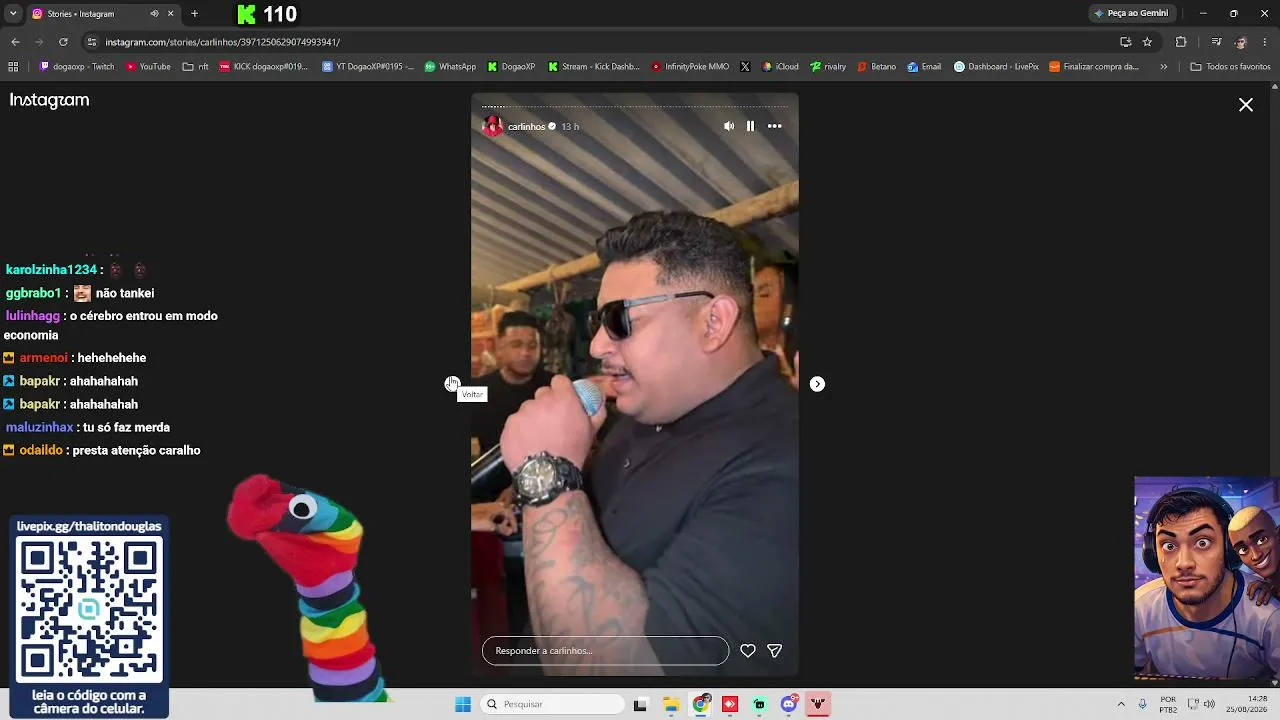
Task: Open the media controls button
Action: [x=1216, y=42]
